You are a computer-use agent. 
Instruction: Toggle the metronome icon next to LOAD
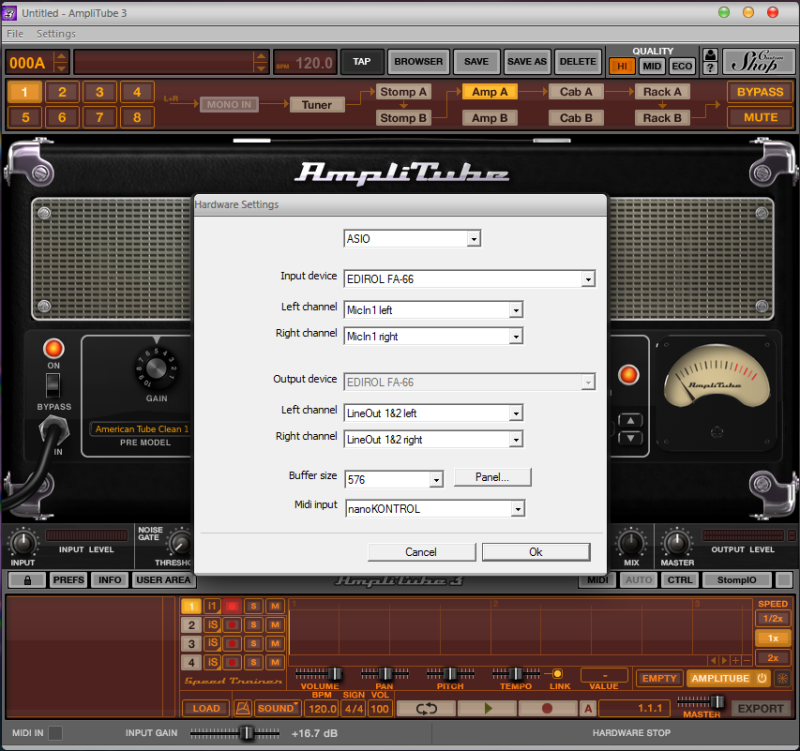[x=241, y=708]
